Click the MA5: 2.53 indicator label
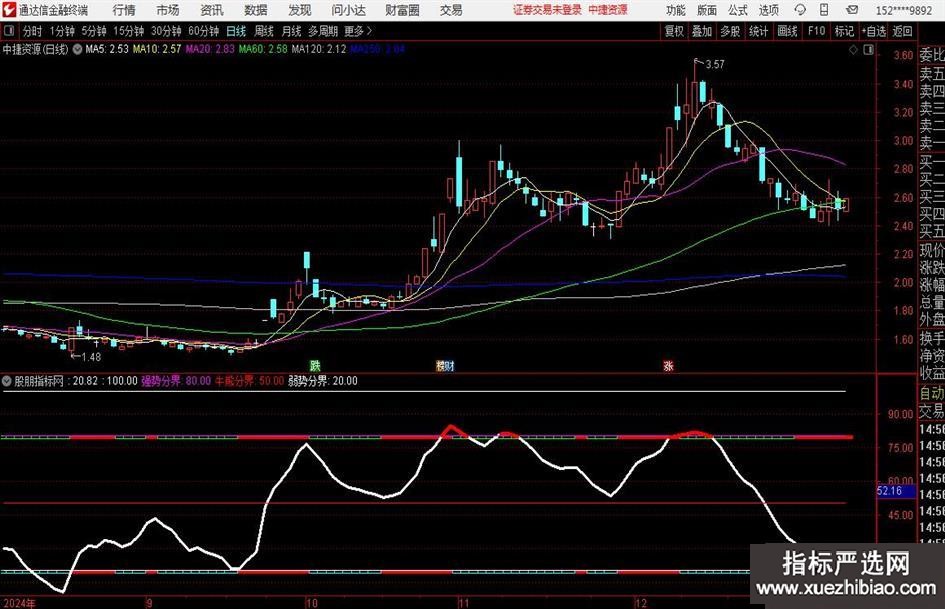This screenshot has height=609, width=945. [x=107, y=49]
